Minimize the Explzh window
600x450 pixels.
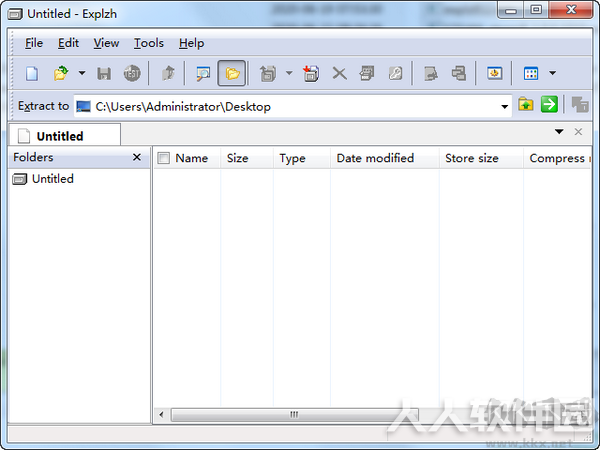[510, 10]
